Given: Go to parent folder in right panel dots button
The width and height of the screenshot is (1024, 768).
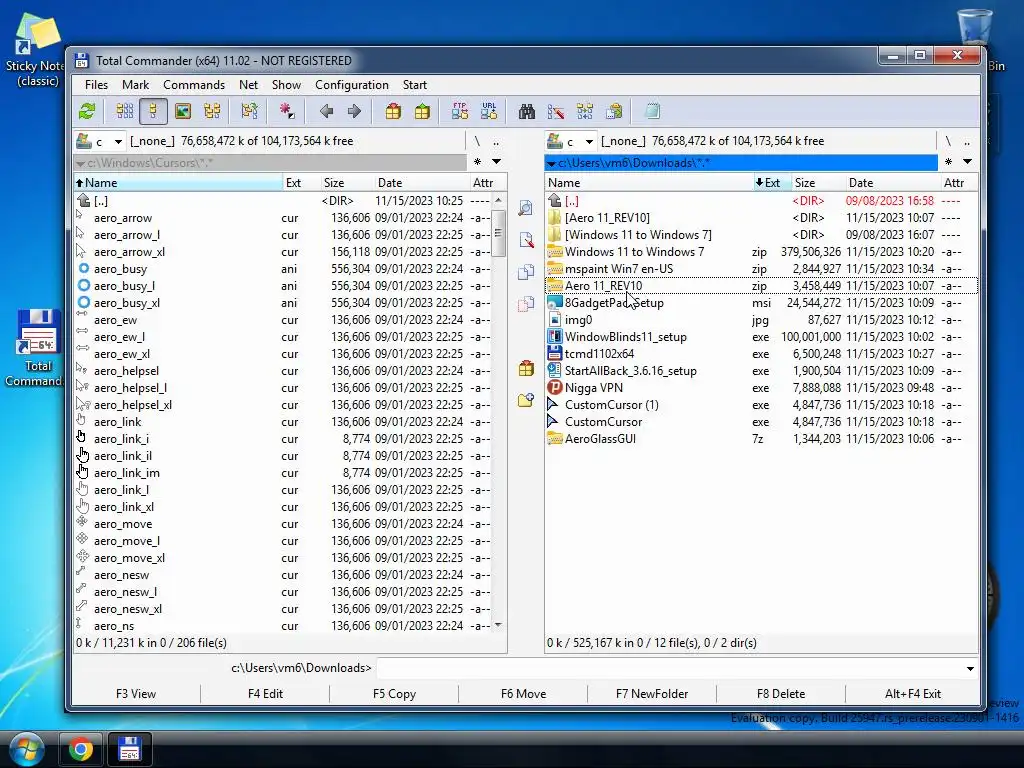Looking at the screenshot, I should coord(967,141).
